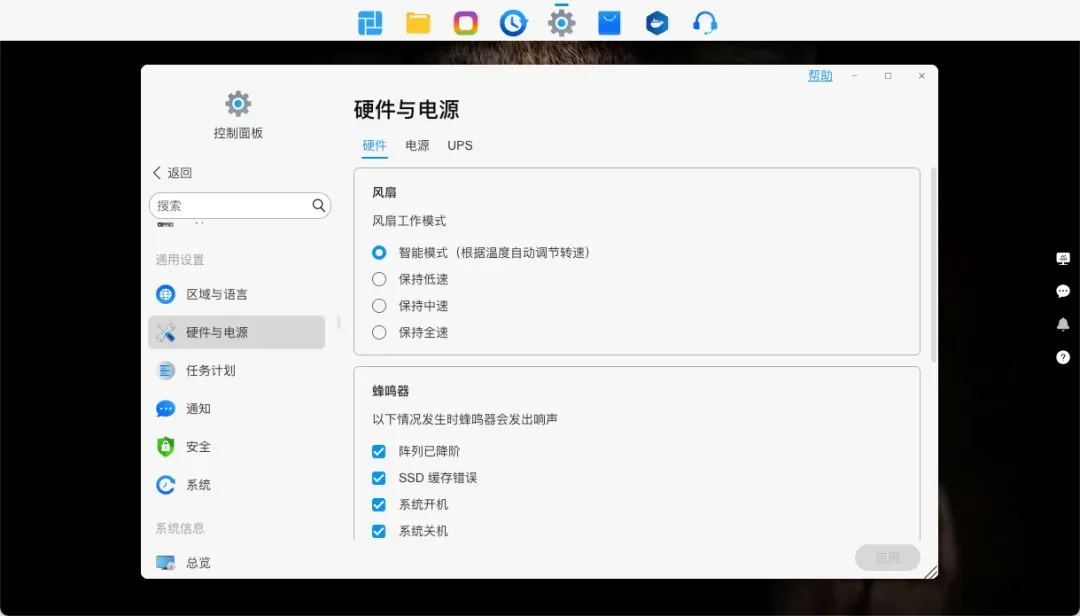The width and height of the screenshot is (1080, 616).
Task: Select the 保持全速 fan mode
Action: (x=379, y=332)
